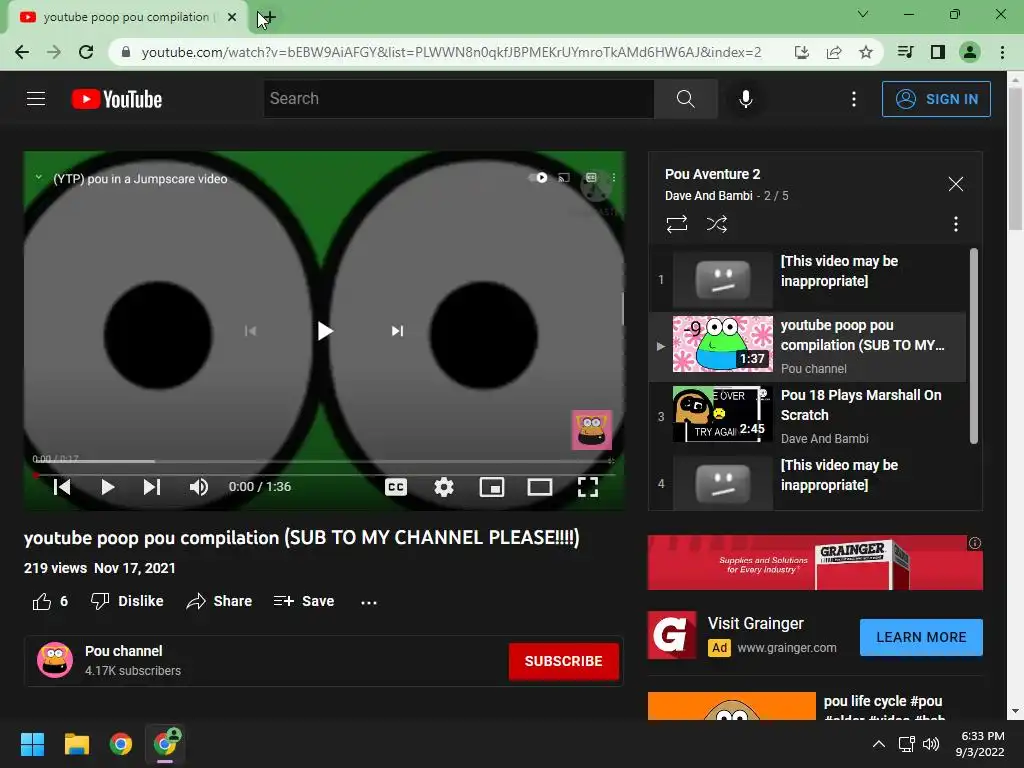
Task: Go to YouTube home via logo
Action: click(x=117, y=99)
